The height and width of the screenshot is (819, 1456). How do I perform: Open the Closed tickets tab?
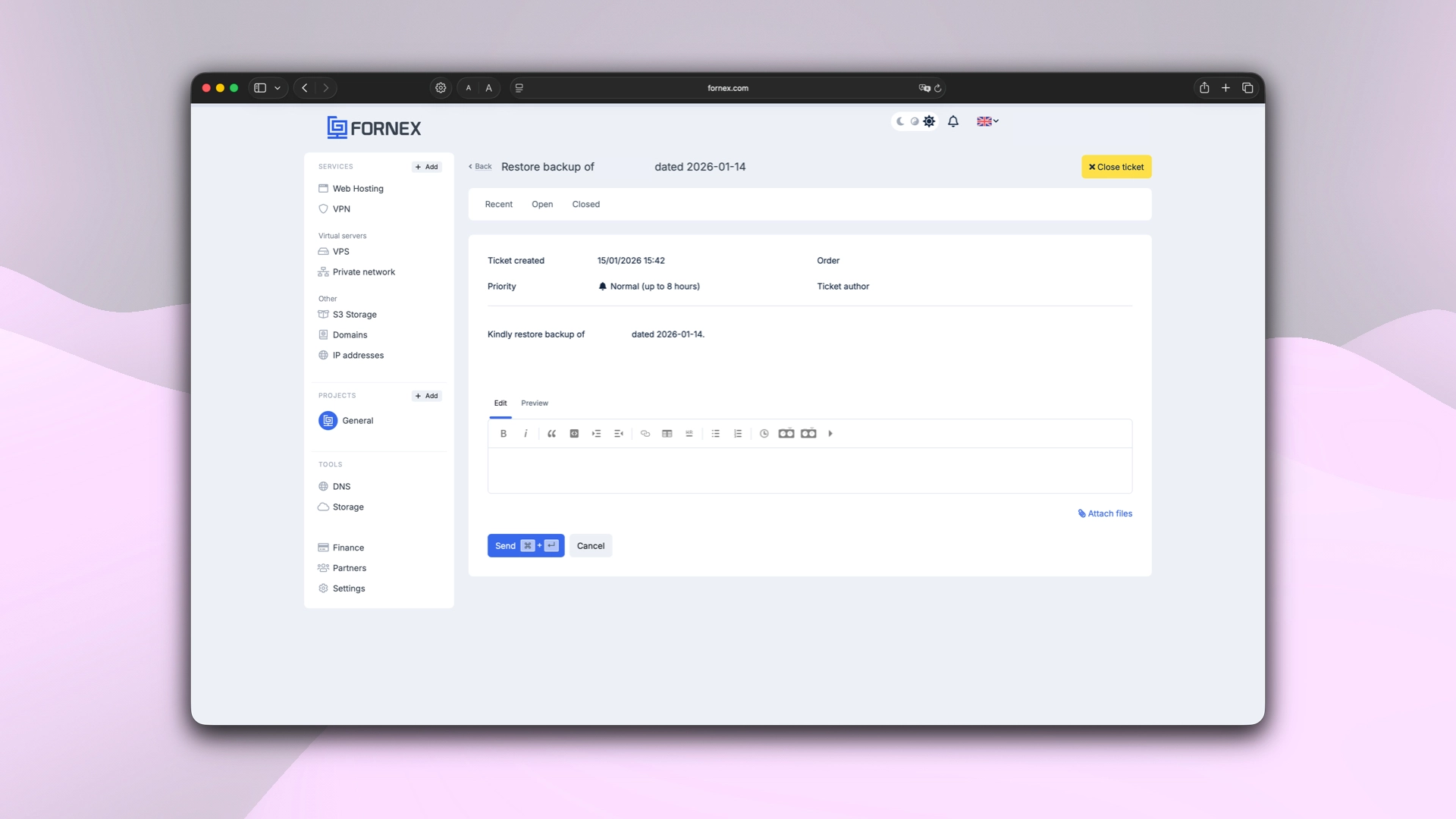point(585,205)
